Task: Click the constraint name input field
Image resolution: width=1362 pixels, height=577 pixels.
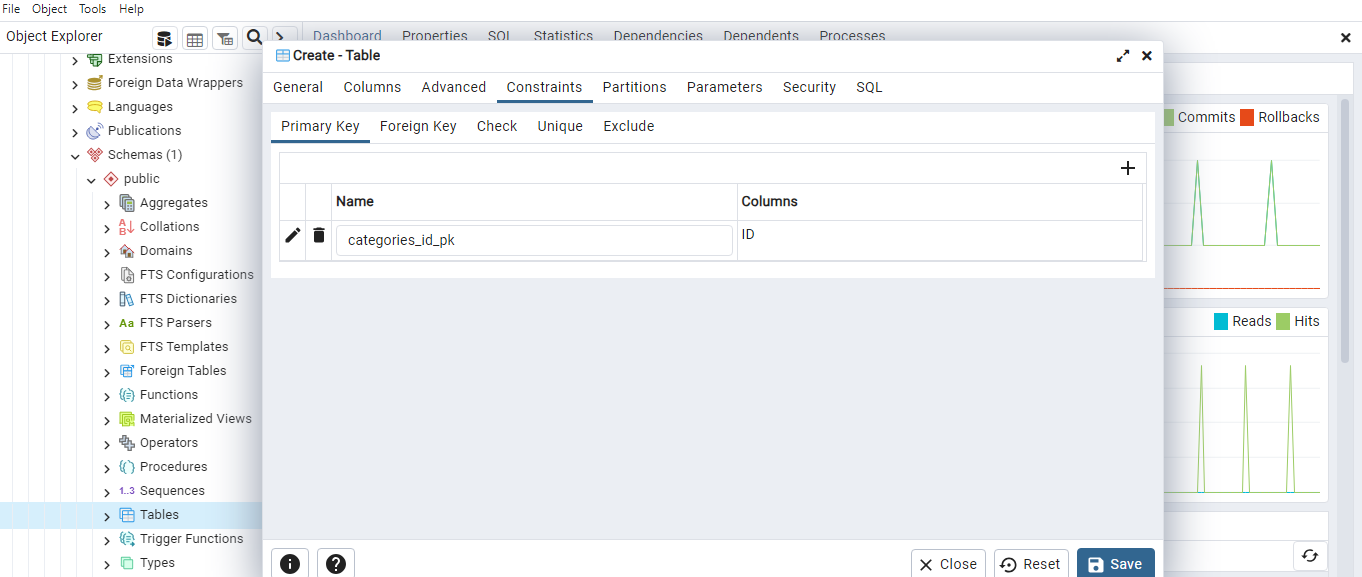Action: pyautogui.click(x=534, y=240)
